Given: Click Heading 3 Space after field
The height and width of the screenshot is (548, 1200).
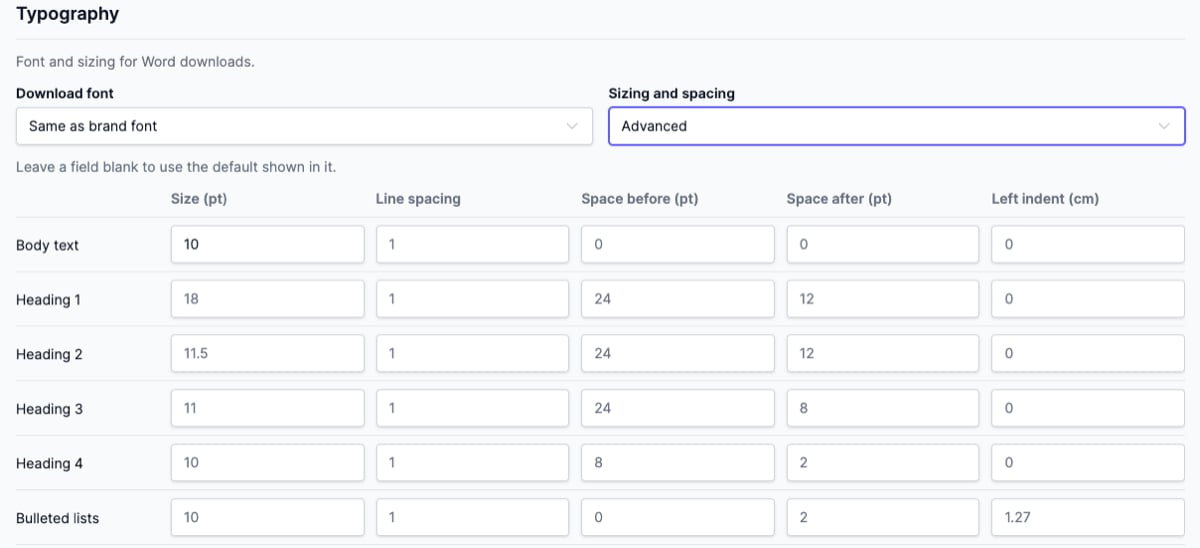Looking at the screenshot, I should (883, 408).
